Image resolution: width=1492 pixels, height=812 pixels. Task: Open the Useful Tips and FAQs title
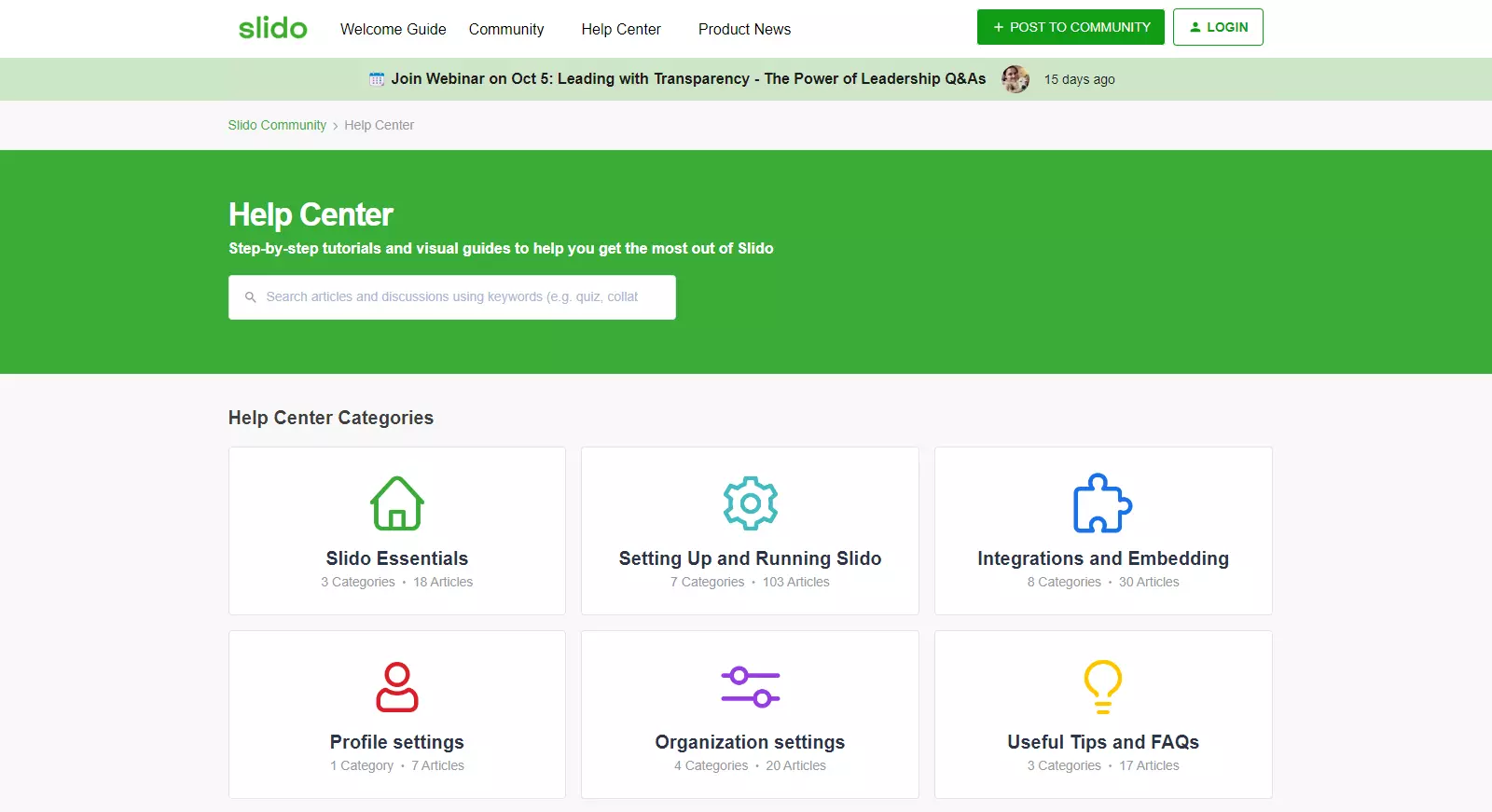tap(1102, 742)
